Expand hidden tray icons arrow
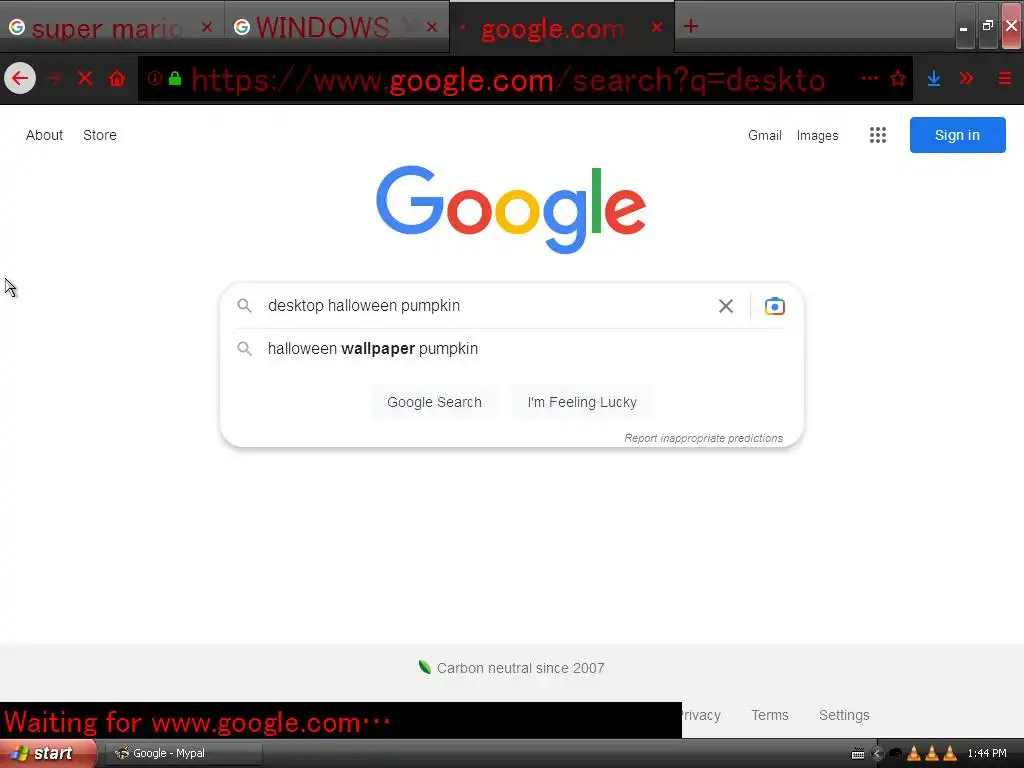 click(x=877, y=754)
